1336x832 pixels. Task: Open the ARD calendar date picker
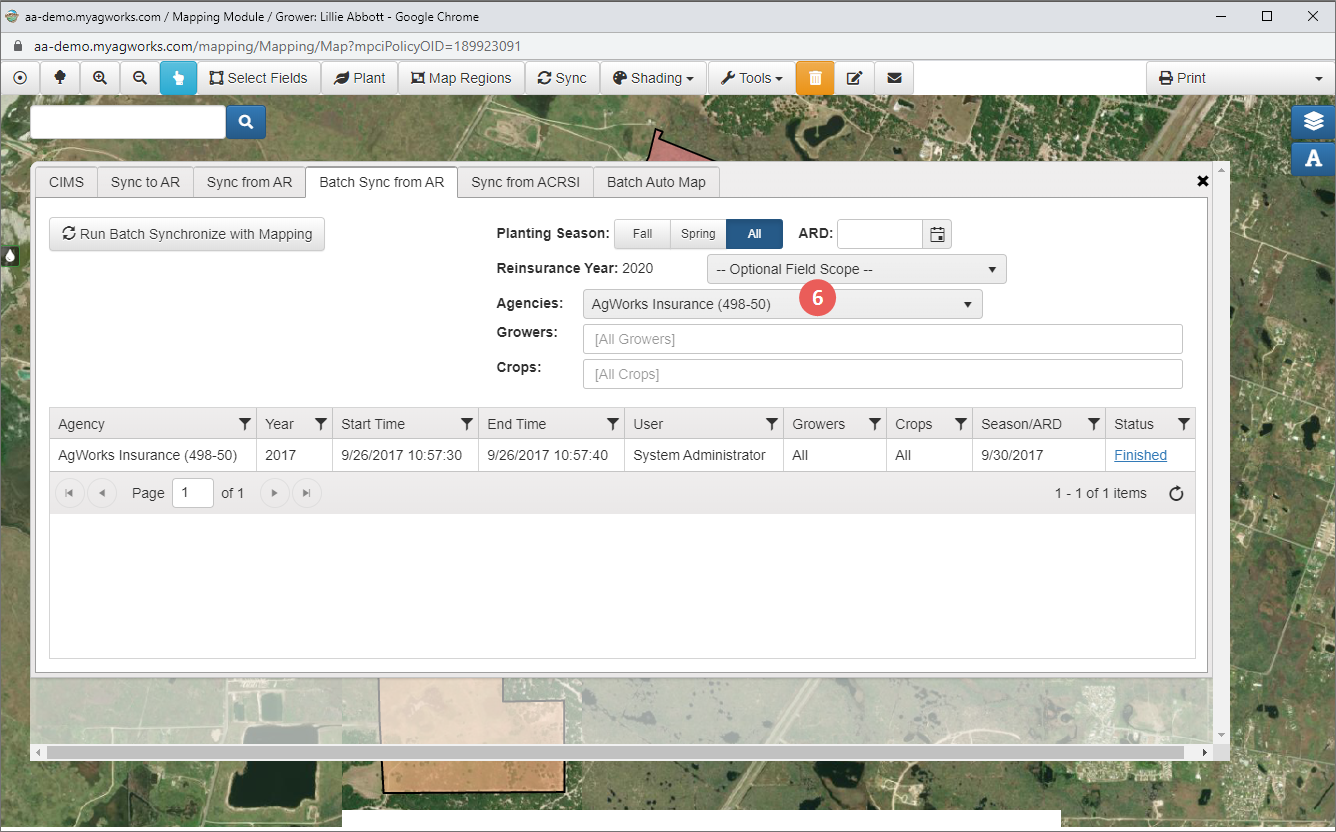[x=937, y=234]
